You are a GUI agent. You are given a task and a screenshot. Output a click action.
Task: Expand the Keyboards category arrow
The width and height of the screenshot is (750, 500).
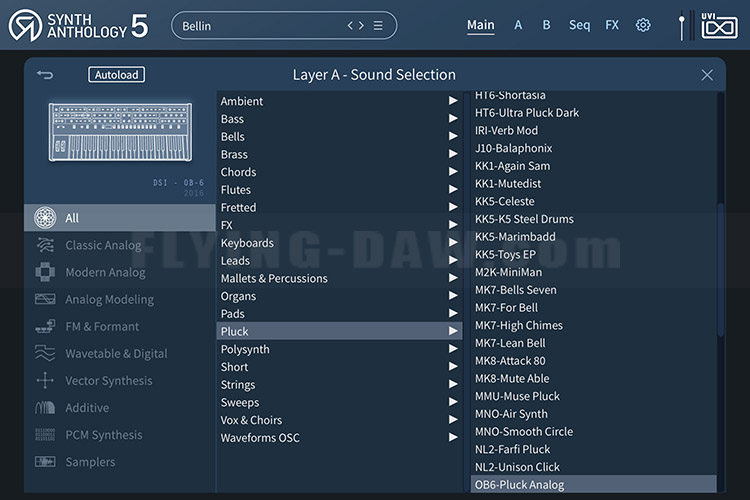(x=452, y=242)
